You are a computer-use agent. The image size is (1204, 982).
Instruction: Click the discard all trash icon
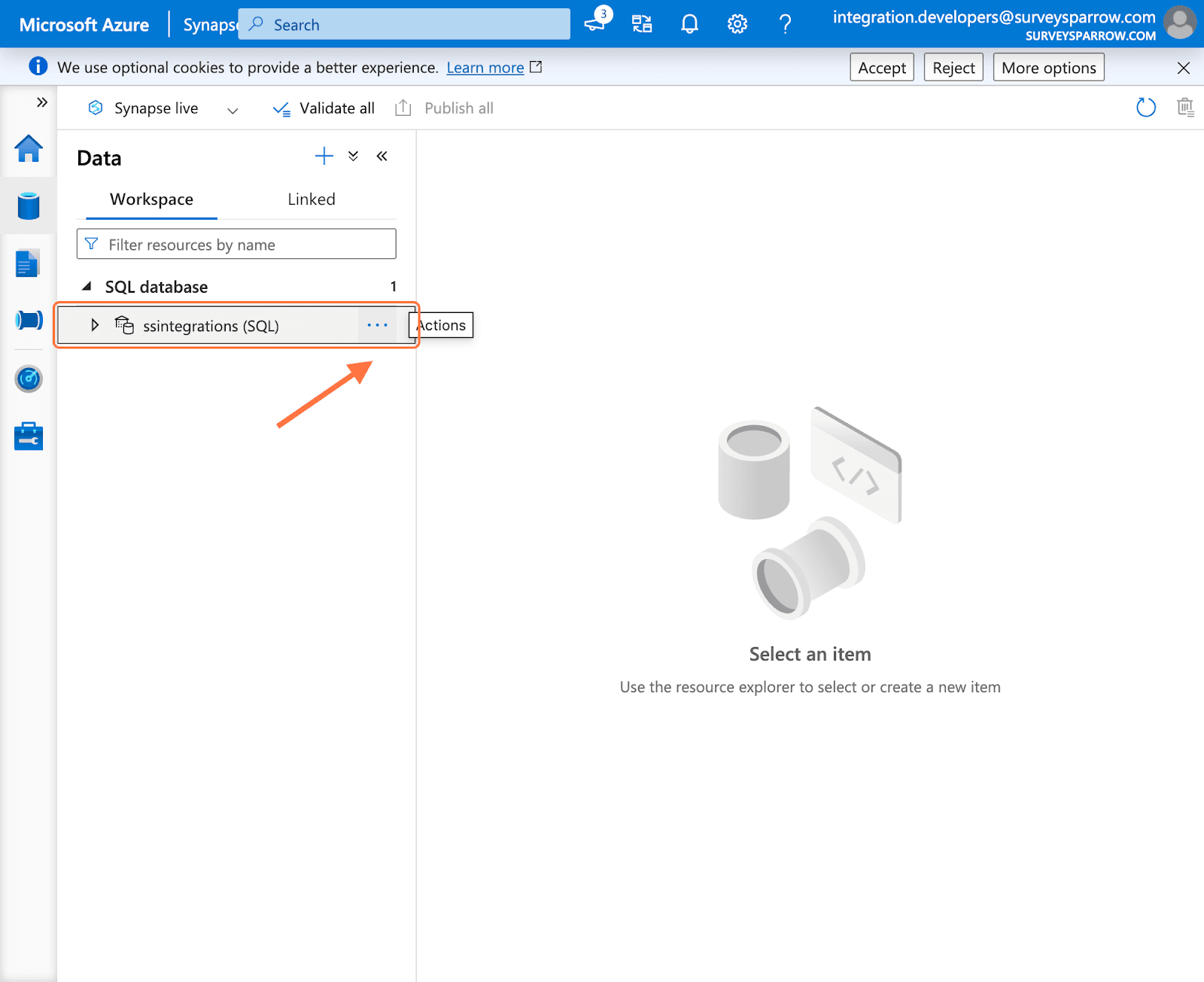pyautogui.click(x=1185, y=108)
